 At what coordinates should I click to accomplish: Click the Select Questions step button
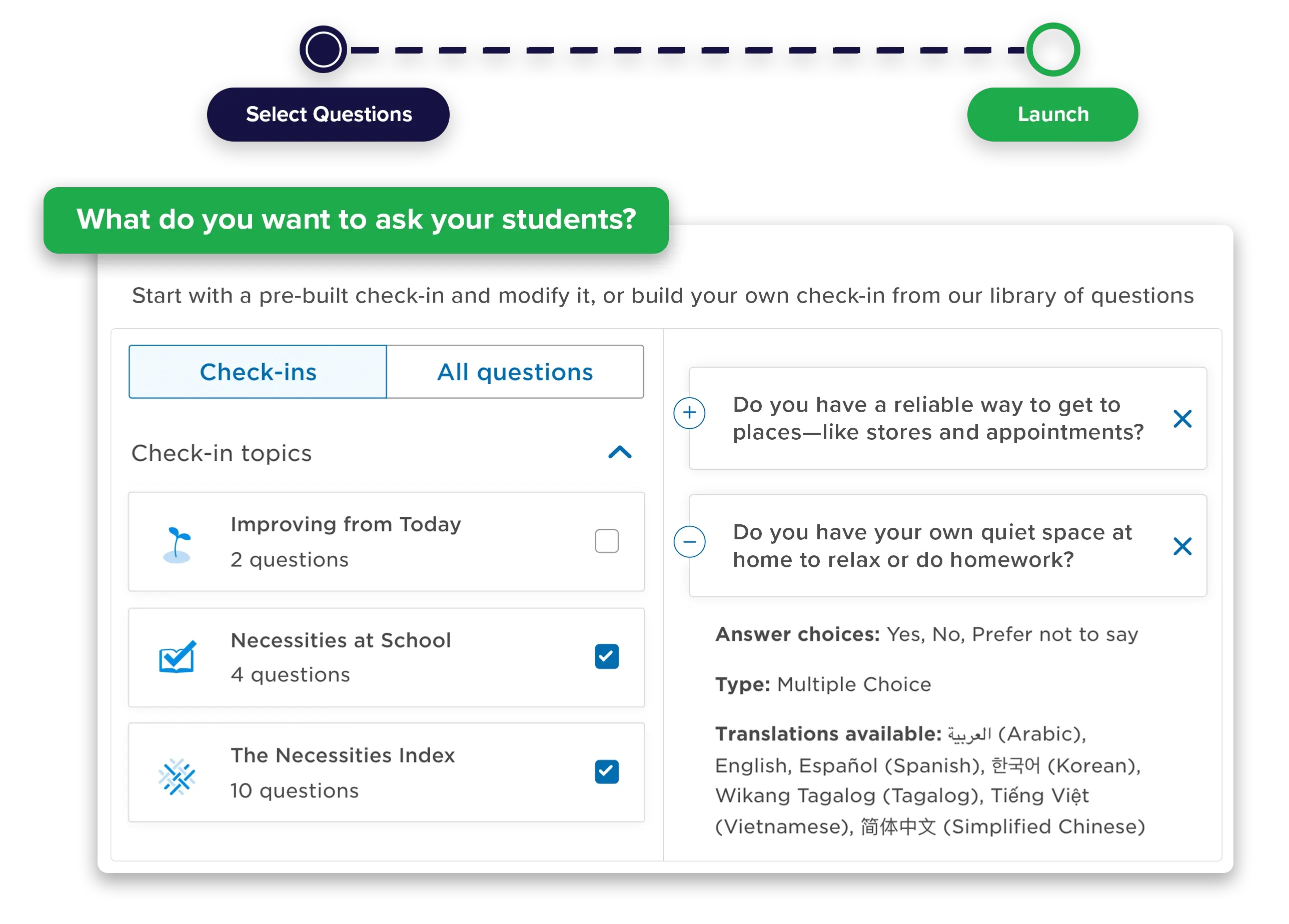[x=329, y=113]
